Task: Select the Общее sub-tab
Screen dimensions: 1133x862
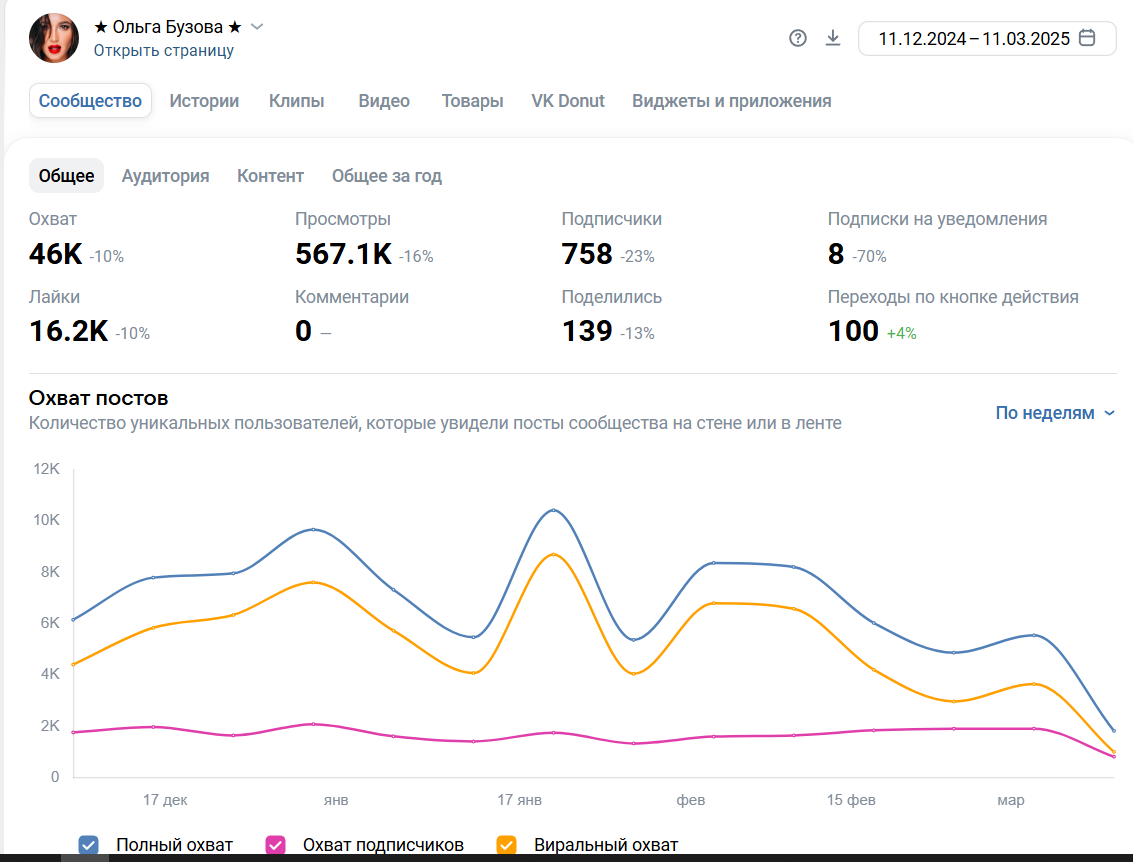Action: [x=66, y=176]
